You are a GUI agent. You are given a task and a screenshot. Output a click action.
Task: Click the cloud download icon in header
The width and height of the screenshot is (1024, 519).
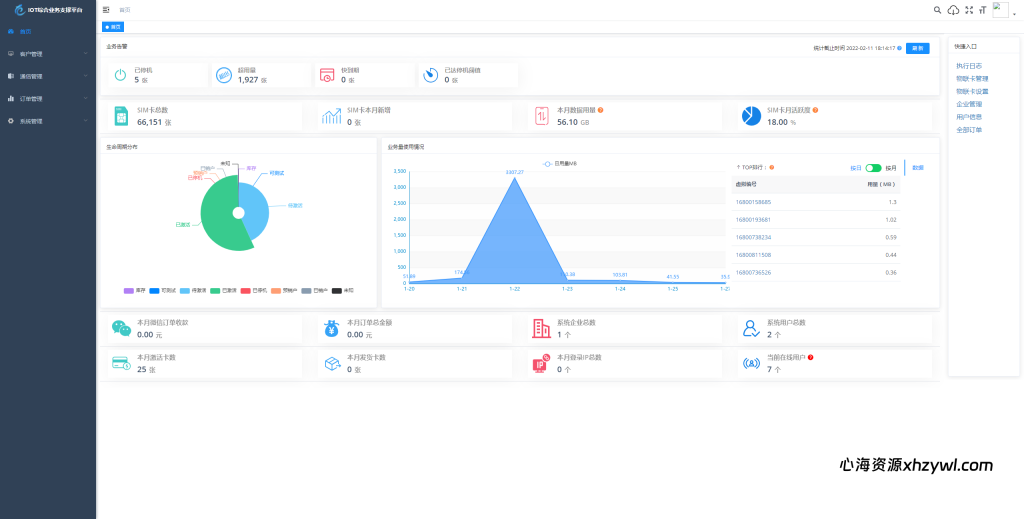(x=953, y=10)
